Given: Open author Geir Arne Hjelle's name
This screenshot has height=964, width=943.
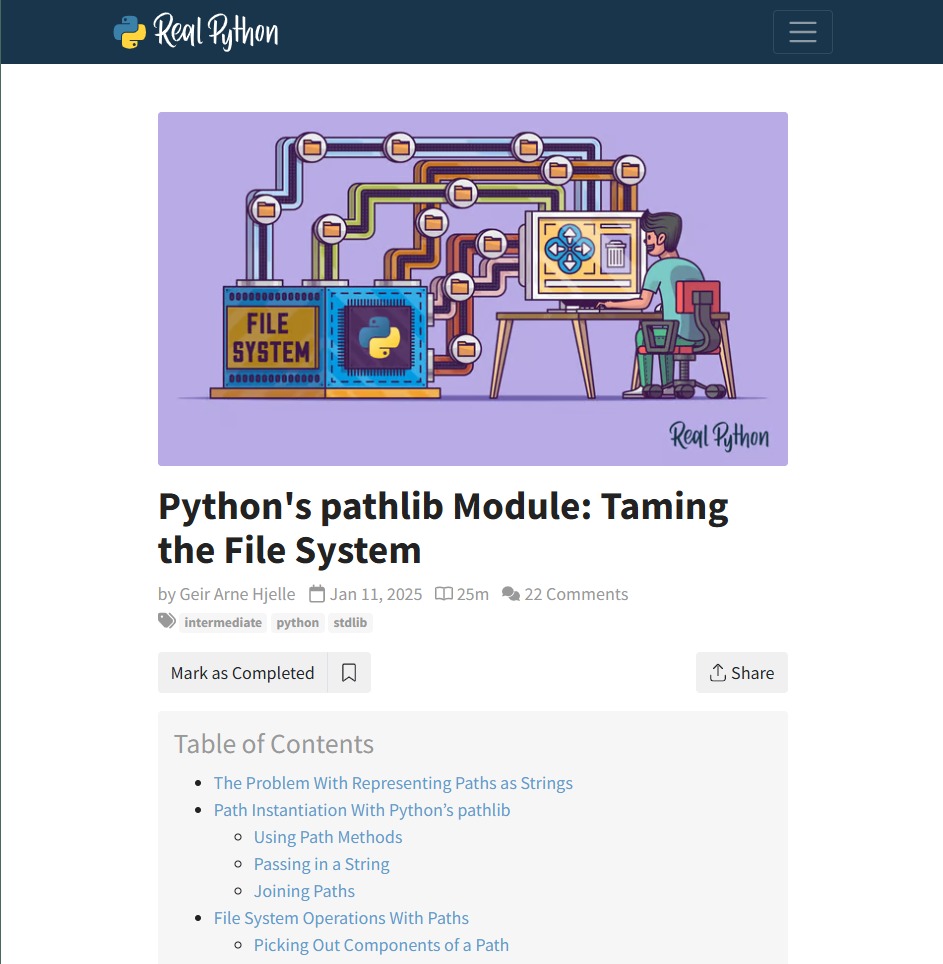Looking at the screenshot, I should (x=237, y=594).
